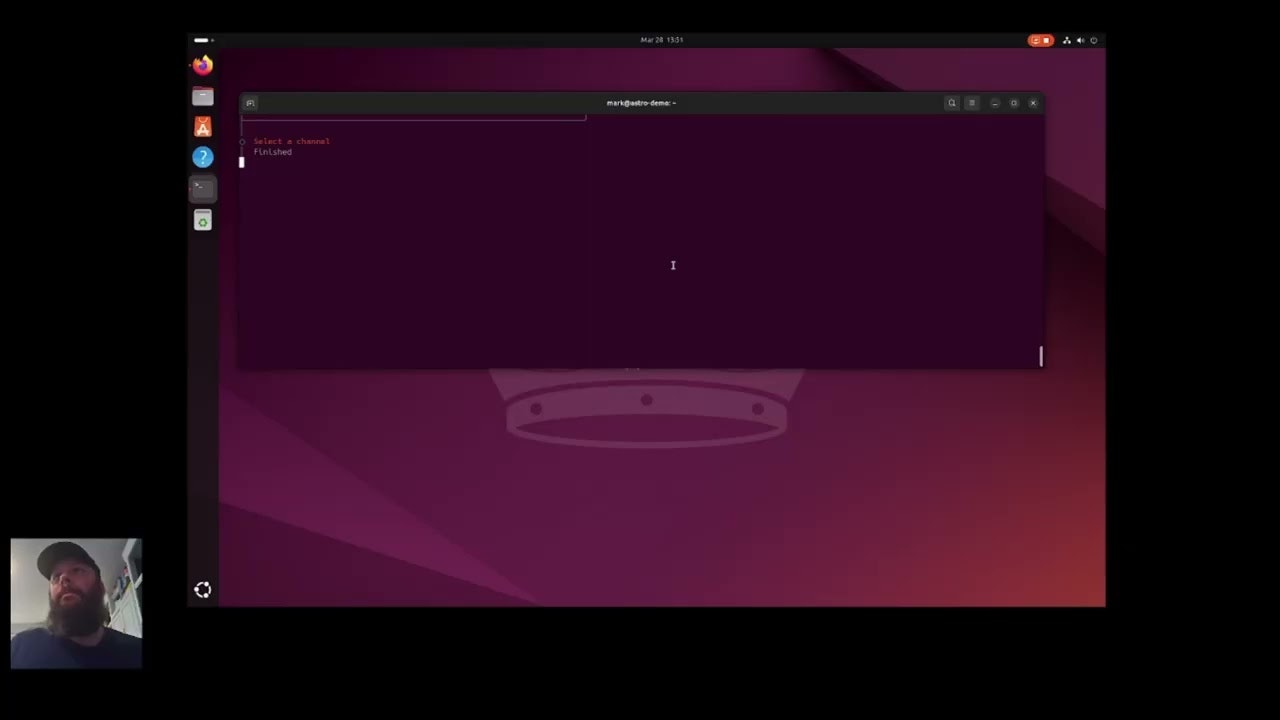The height and width of the screenshot is (720, 1280).
Task: Click the Ubuntu logo at dock bottom
Action: click(x=203, y=590)
